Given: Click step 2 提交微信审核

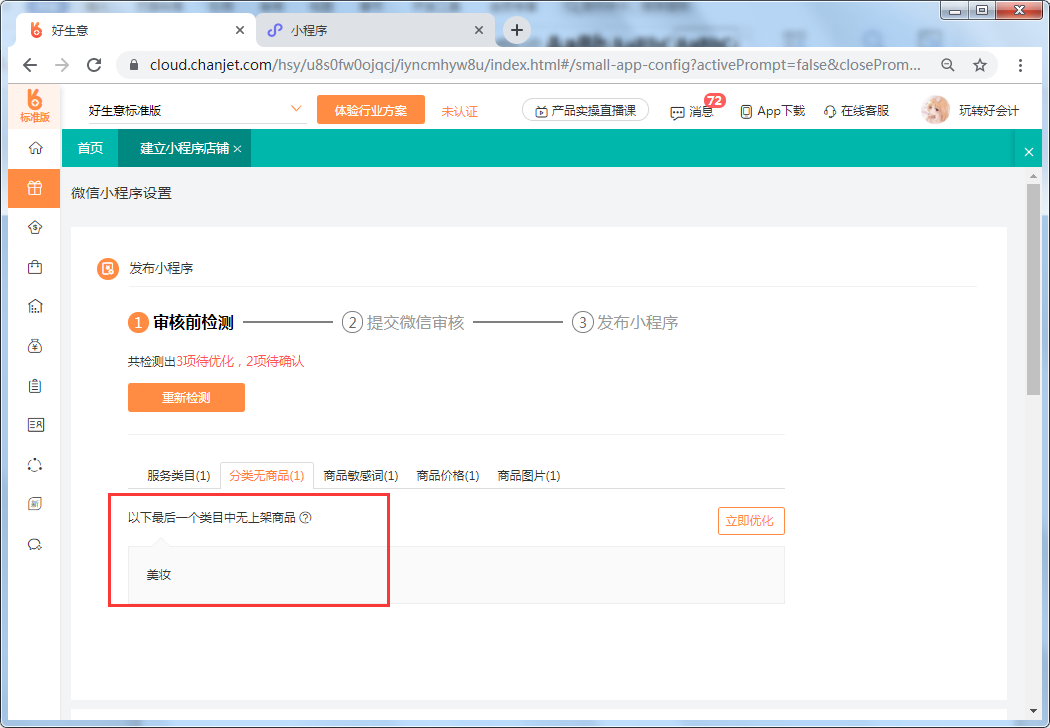Looking at the screenshot, I should (403, 323).
